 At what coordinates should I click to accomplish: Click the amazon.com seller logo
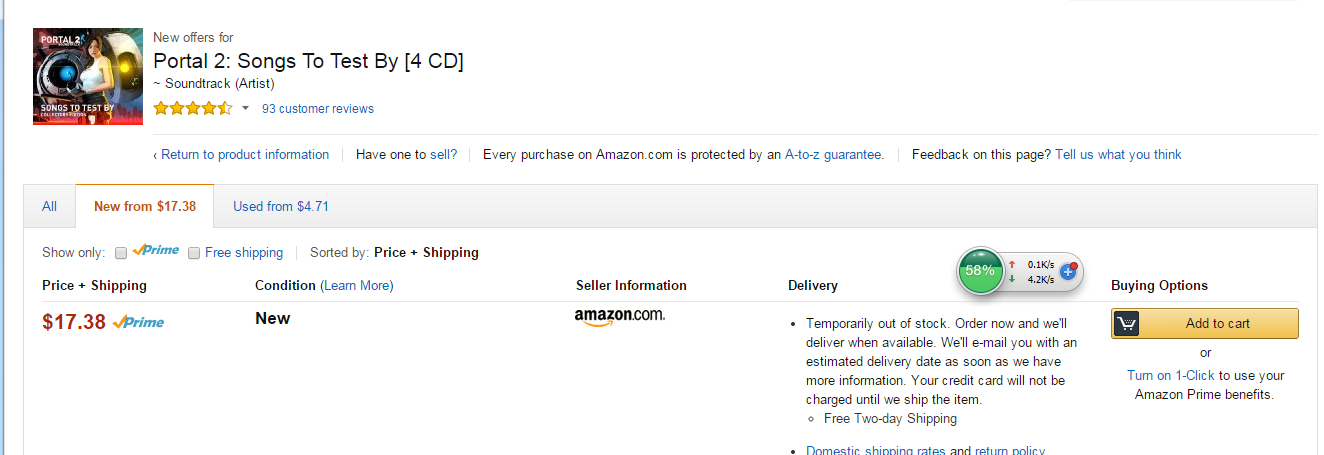pyautogui.click(x=619, y=317)
